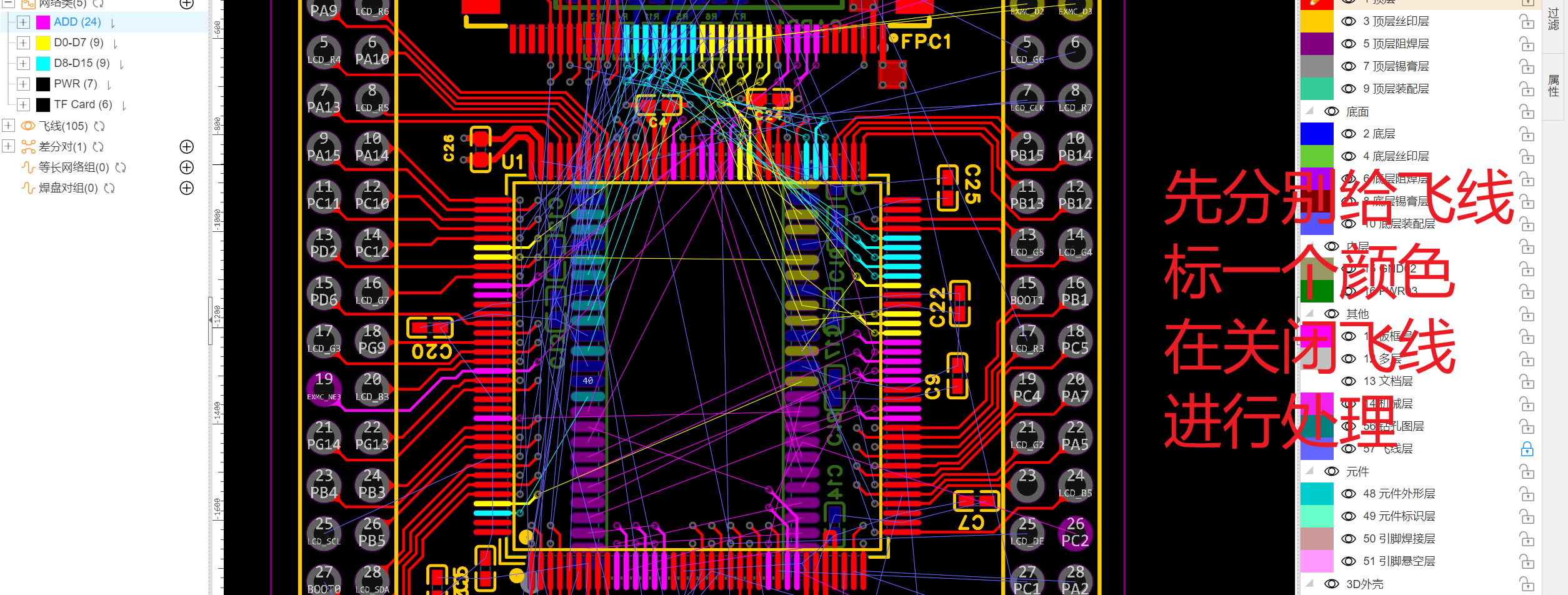Screen dimensions: 1568x595
Task: Click the sort arrow beside ADD (24)
Action: pyautogui.click(x=112, y=24)
